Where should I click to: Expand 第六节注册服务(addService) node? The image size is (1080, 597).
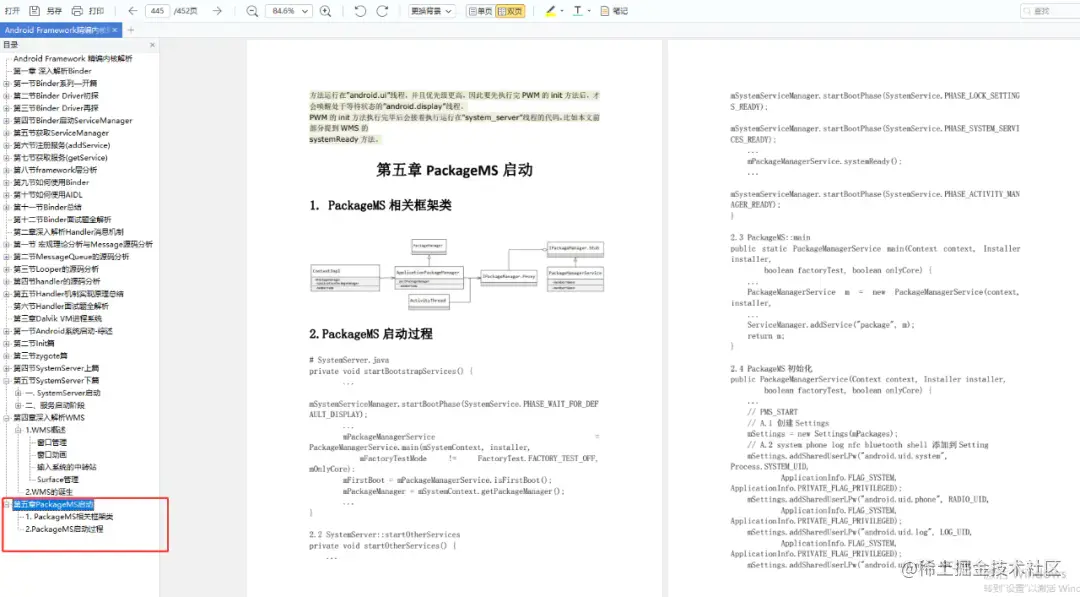(x=7, y=145)
